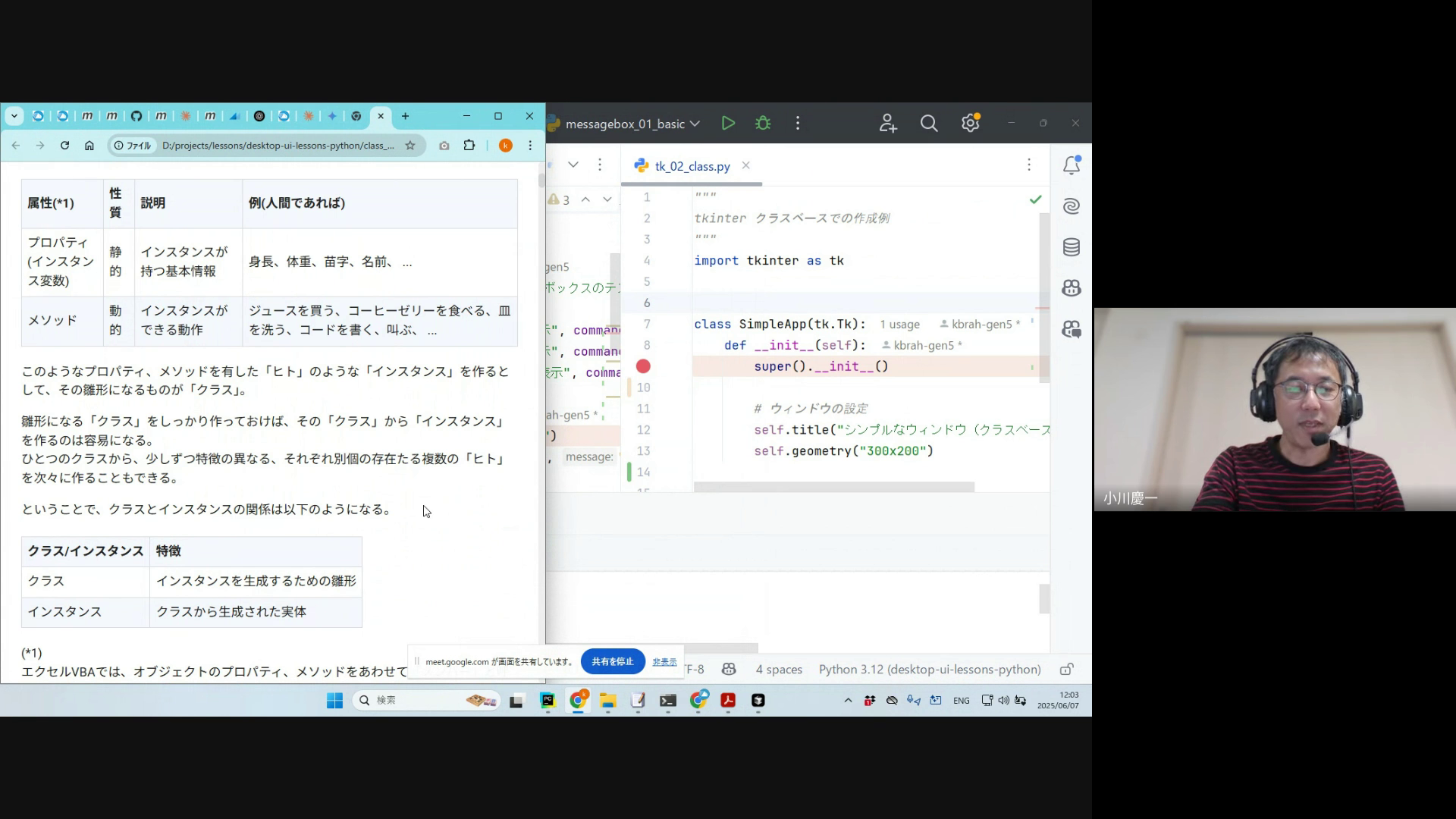
Task: Open PyCharm search everywhere magnifier
Action: pos(928,124)
